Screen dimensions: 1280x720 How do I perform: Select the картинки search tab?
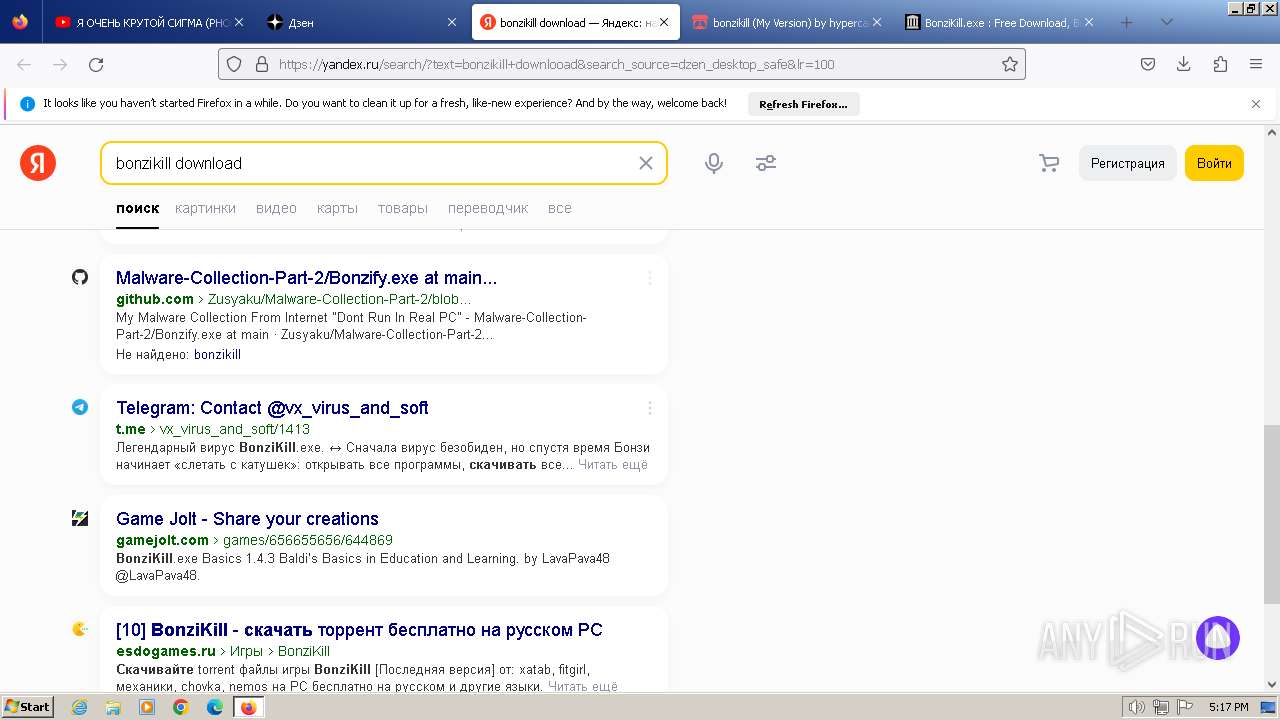pyautogui.click(x=205, y=208)
